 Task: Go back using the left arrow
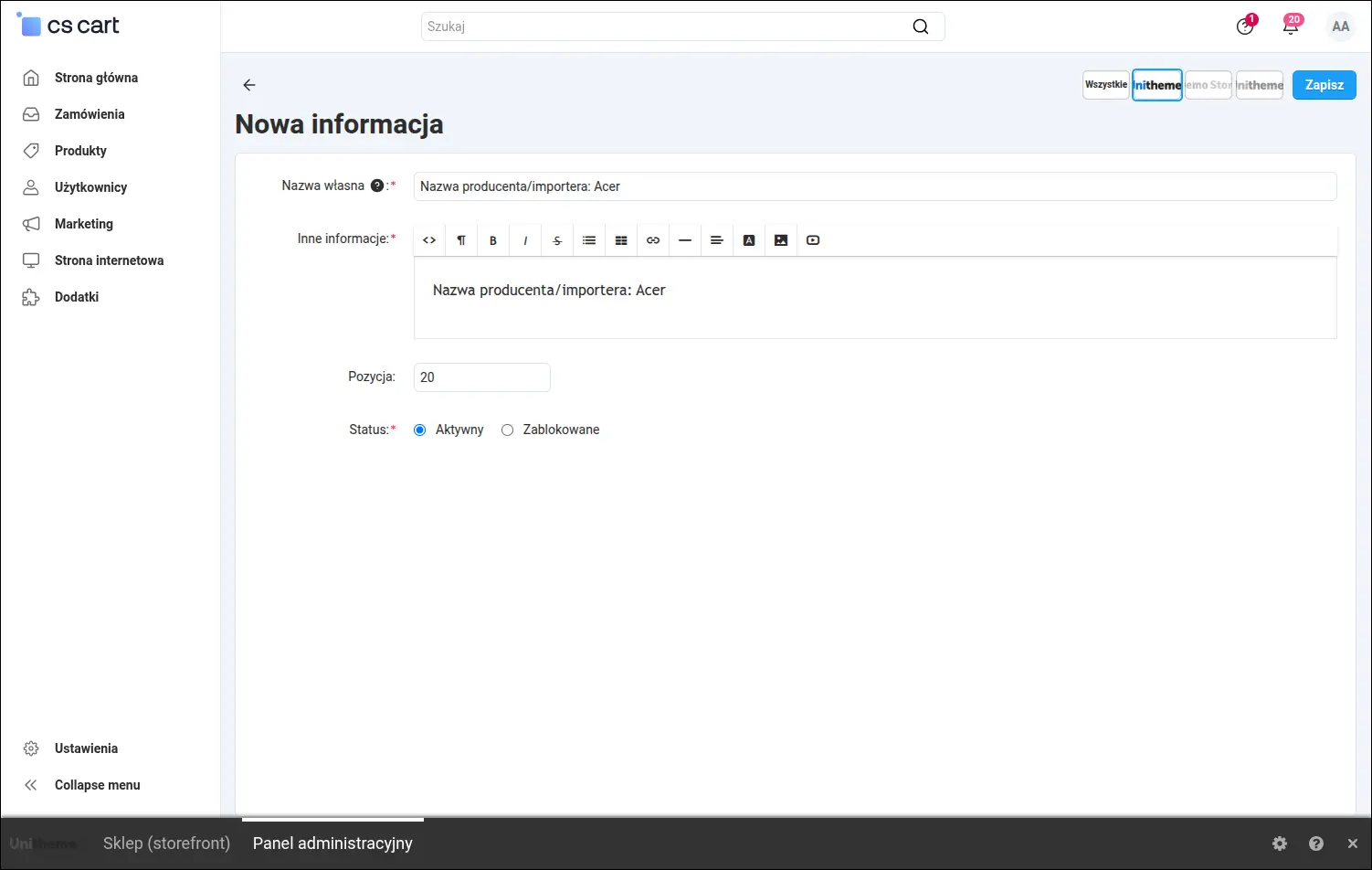point(249,85)
